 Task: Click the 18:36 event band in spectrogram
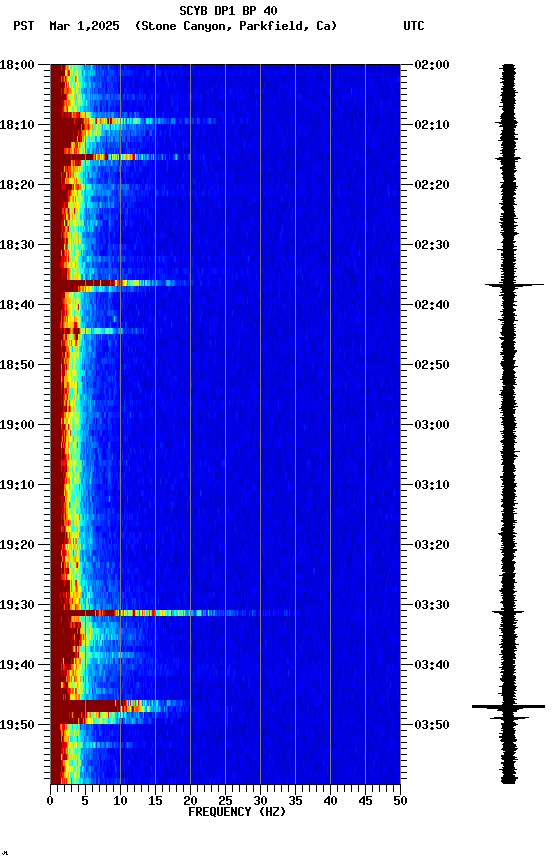(119, 284)
